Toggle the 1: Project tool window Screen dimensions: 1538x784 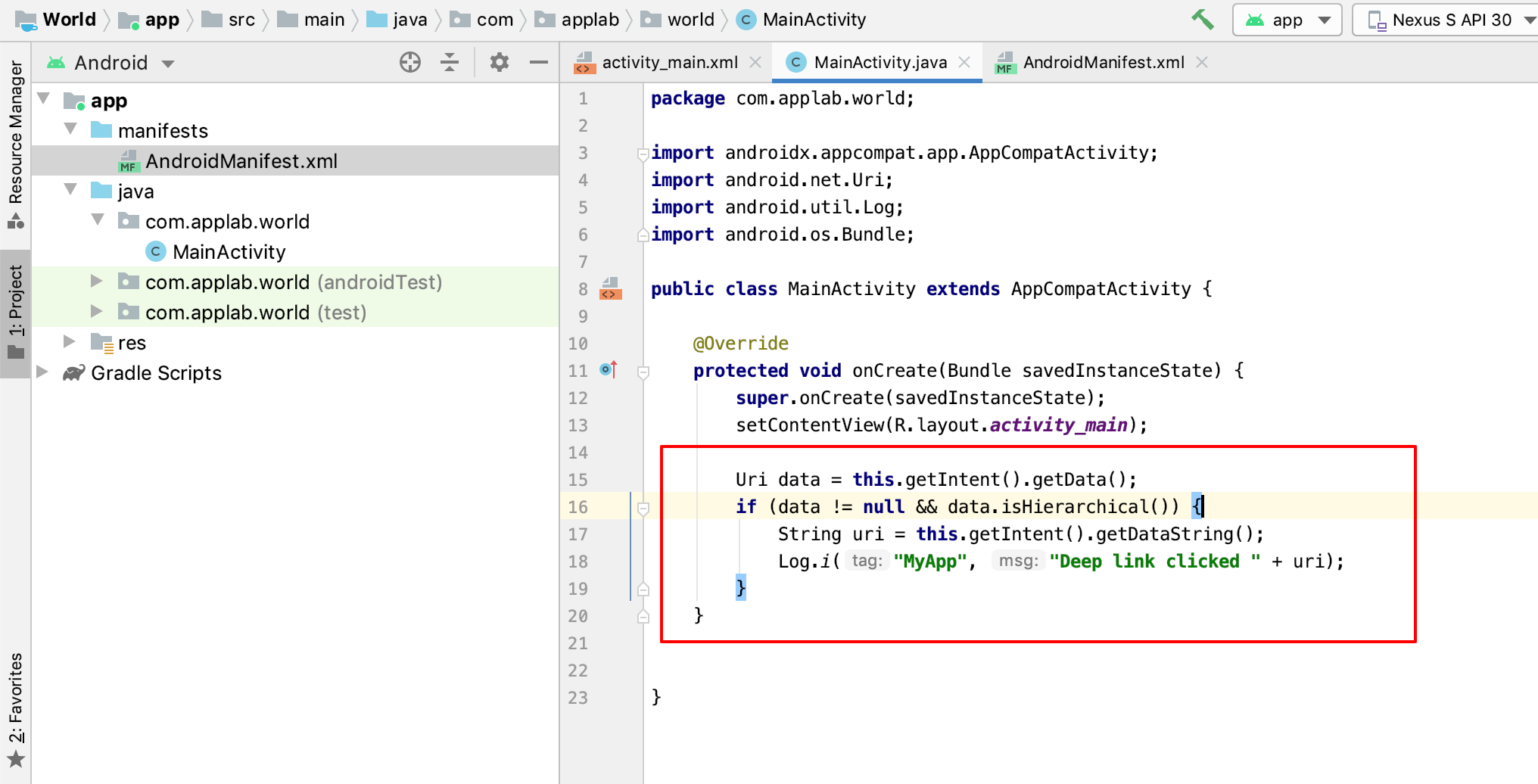click(x=15, y=312)
